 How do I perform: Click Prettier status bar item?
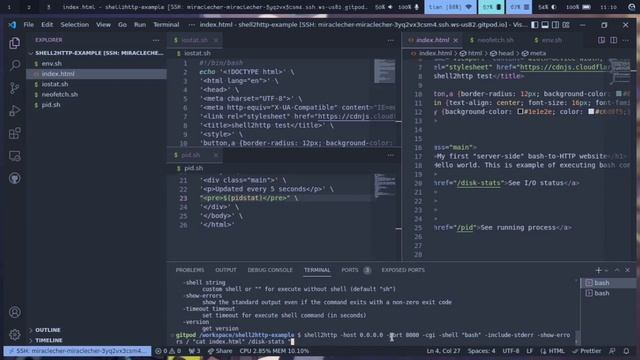[x=587, y=351]
